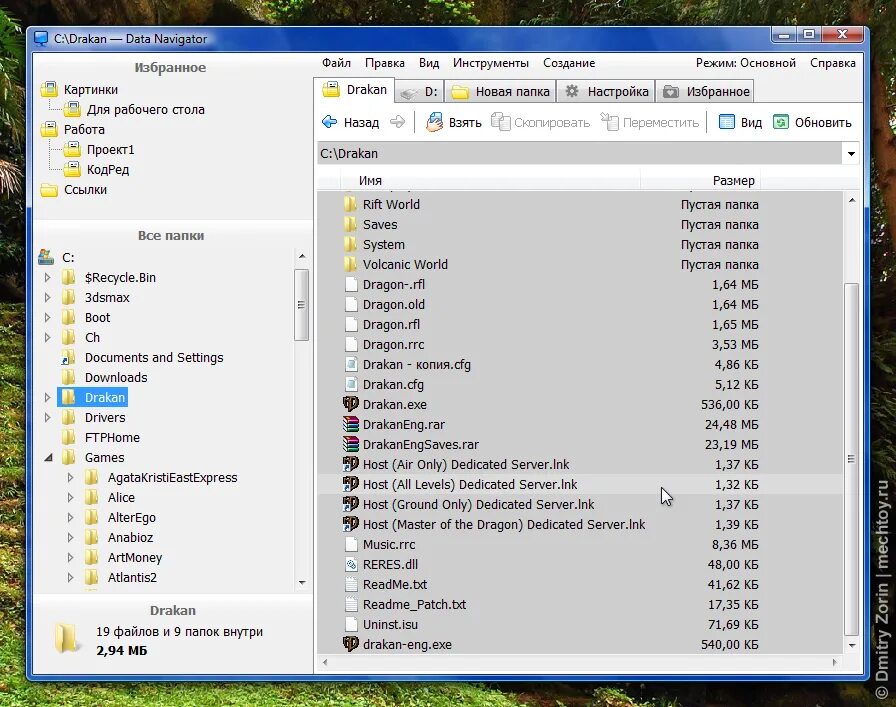Select AgataKristiEastExpress folder in tree
Screen dimensions: 896x707
(172, 477)
